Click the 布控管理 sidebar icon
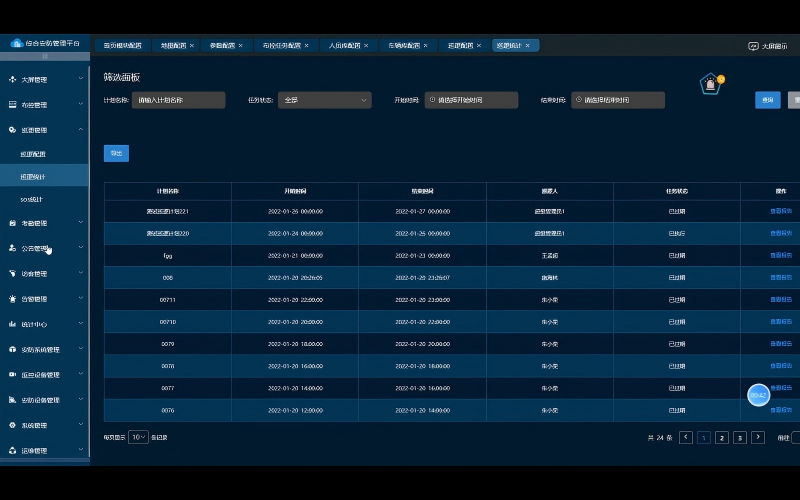The image size is (800, 500). click(12, 104)
